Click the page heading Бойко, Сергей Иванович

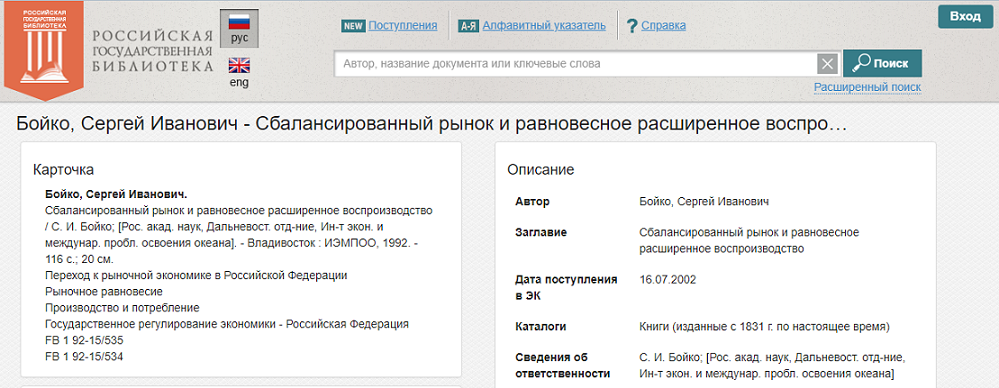pos(431,123)
